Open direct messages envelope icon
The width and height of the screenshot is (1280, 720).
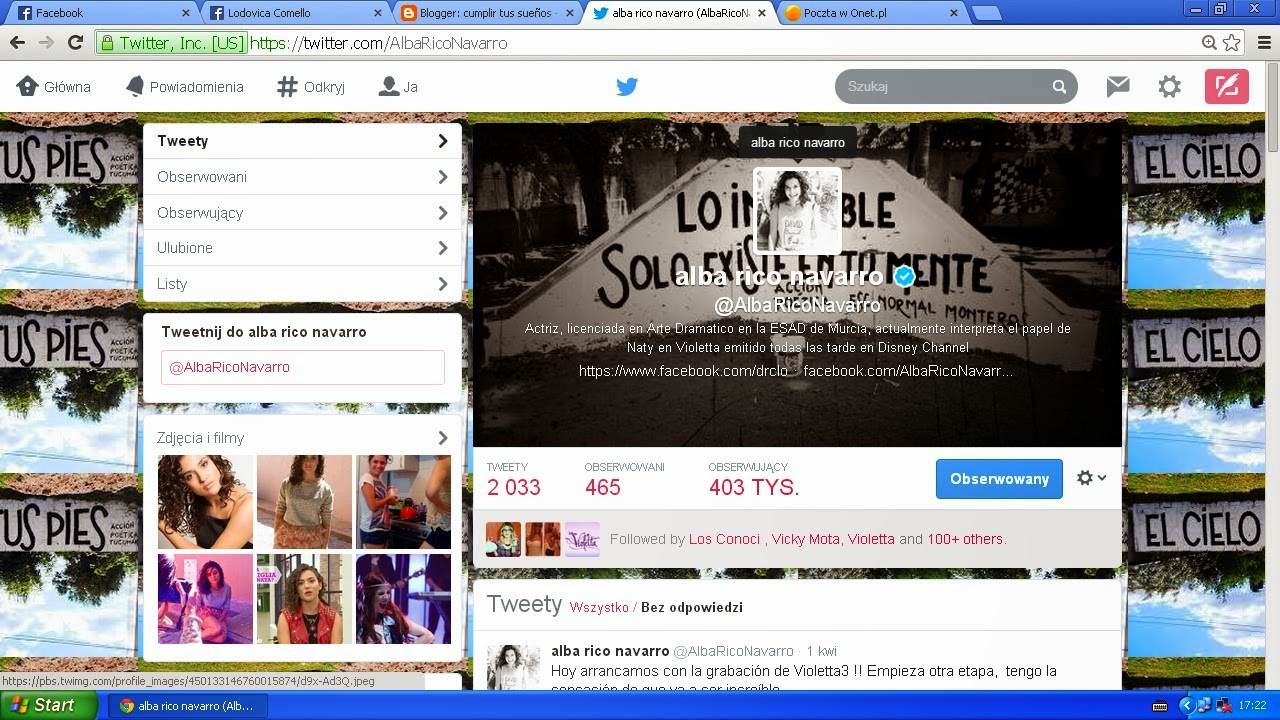point(1118,87)
